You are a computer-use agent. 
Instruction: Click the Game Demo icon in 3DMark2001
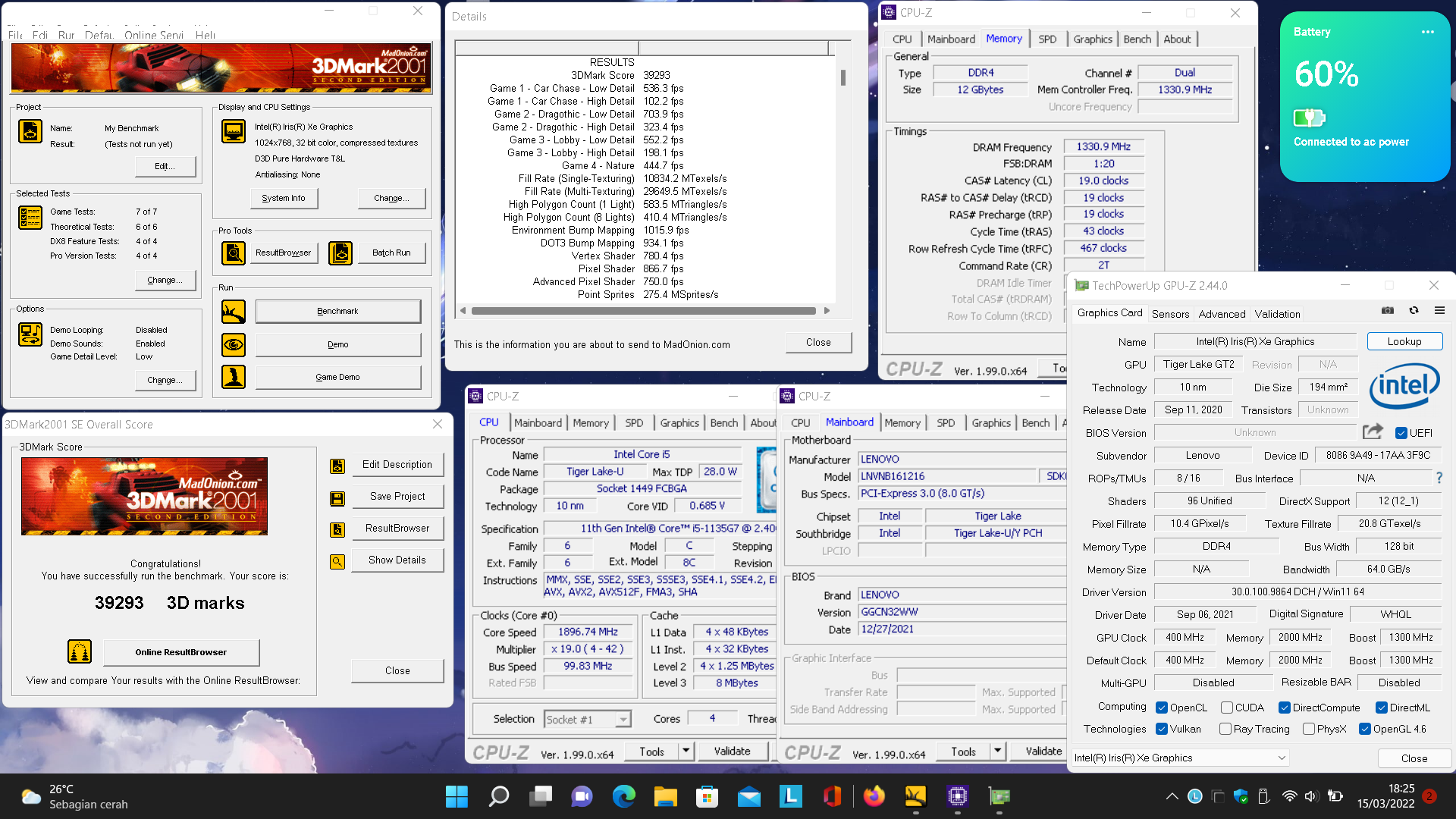pyautogui.click(x=234, y=377)
